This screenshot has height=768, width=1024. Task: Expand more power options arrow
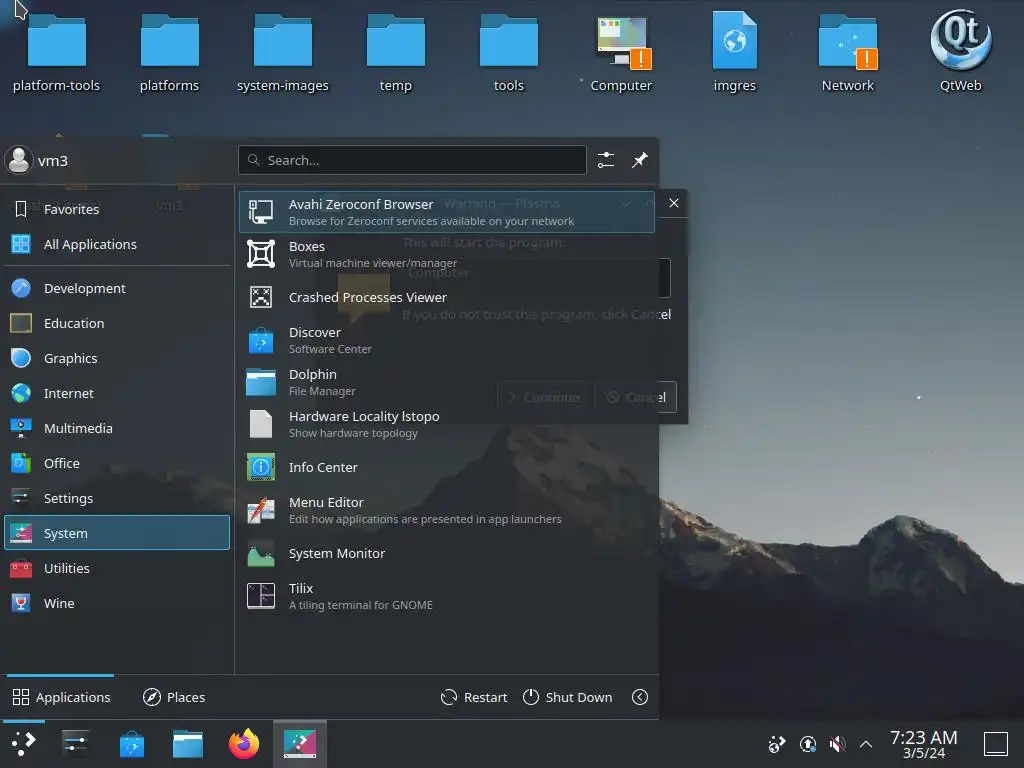tap(640, 697)
